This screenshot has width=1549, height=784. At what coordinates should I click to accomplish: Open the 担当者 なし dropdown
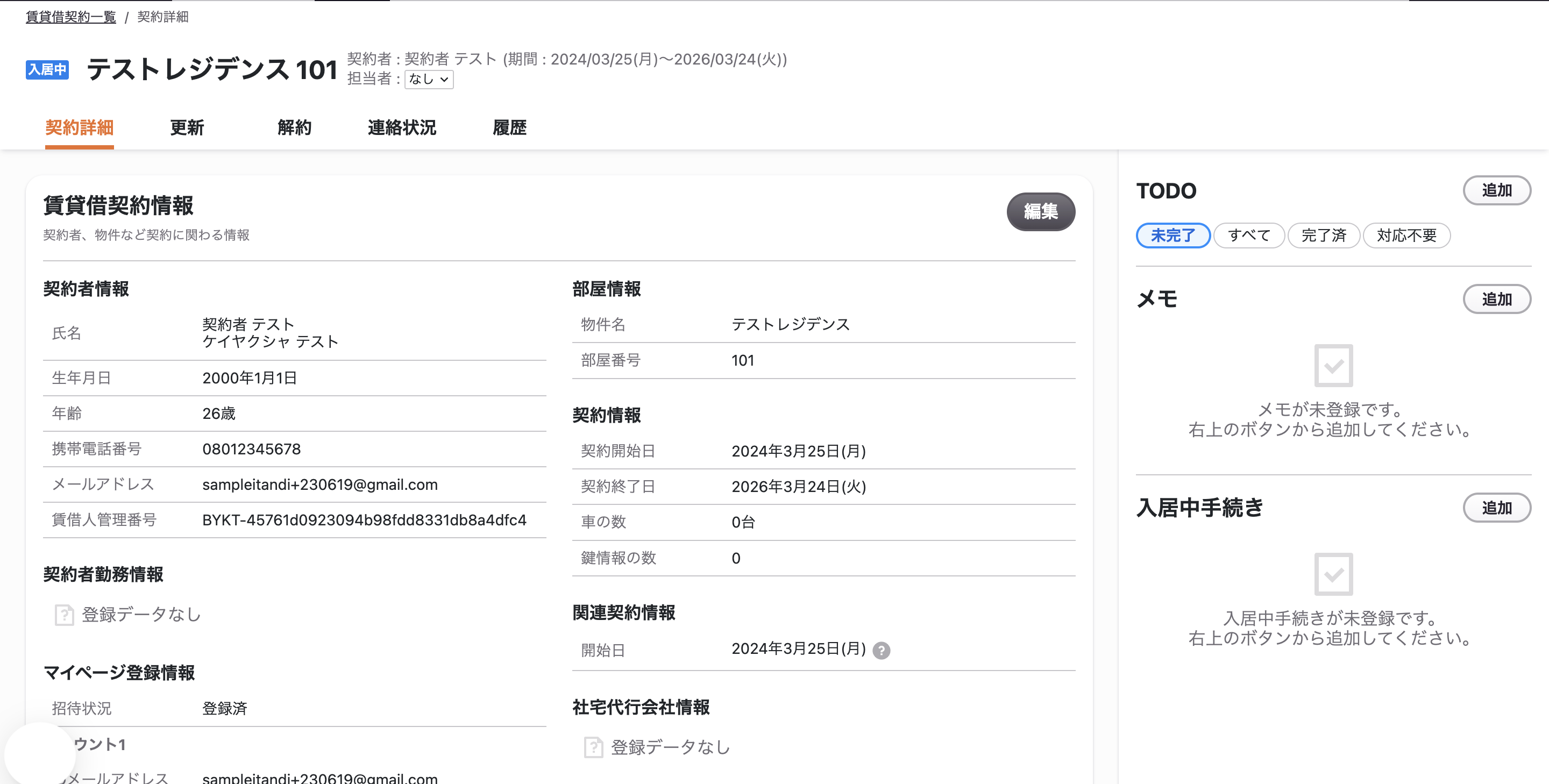coord(429,79)
